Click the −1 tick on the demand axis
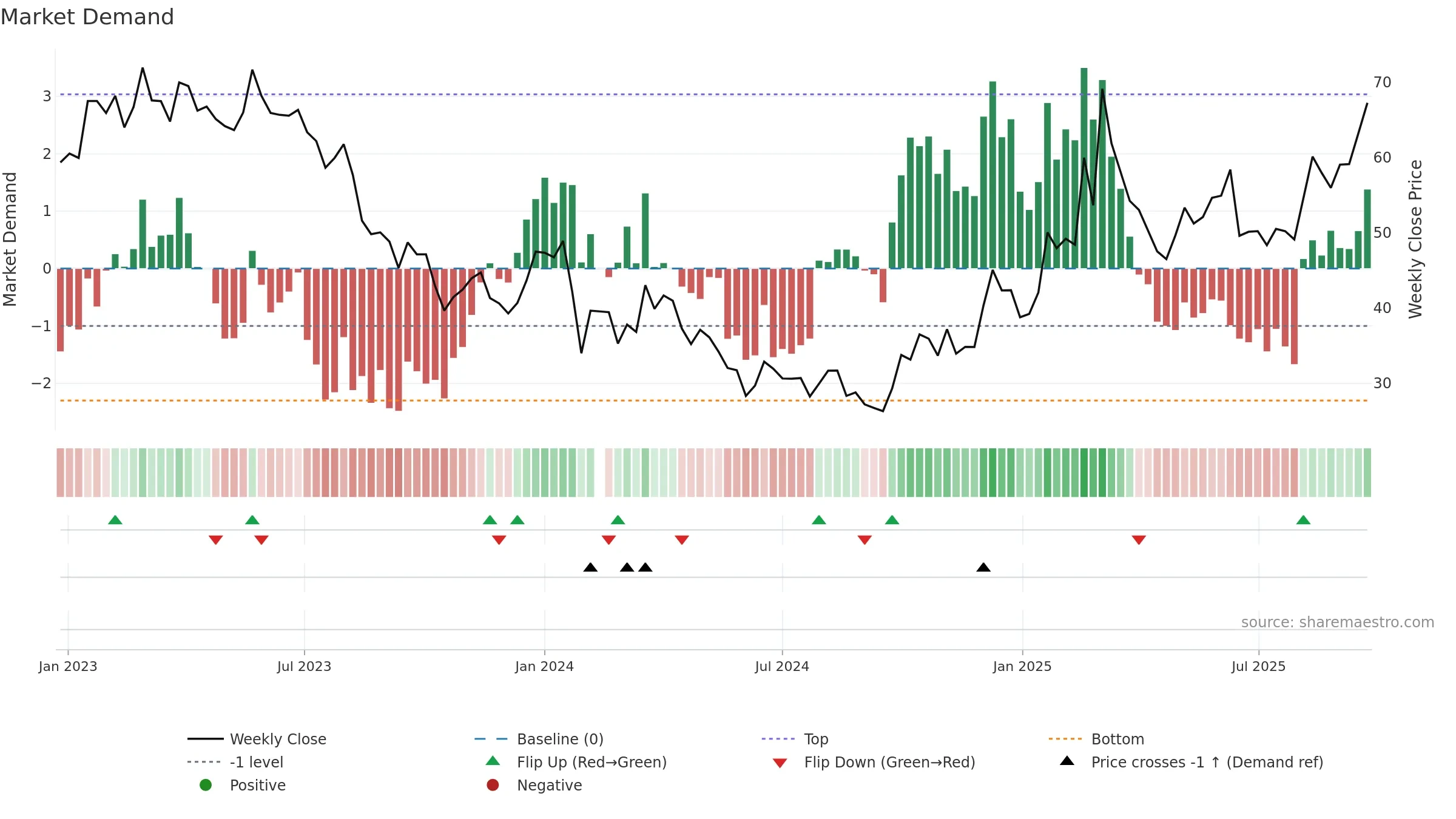1456x819 pixels. 41,326
